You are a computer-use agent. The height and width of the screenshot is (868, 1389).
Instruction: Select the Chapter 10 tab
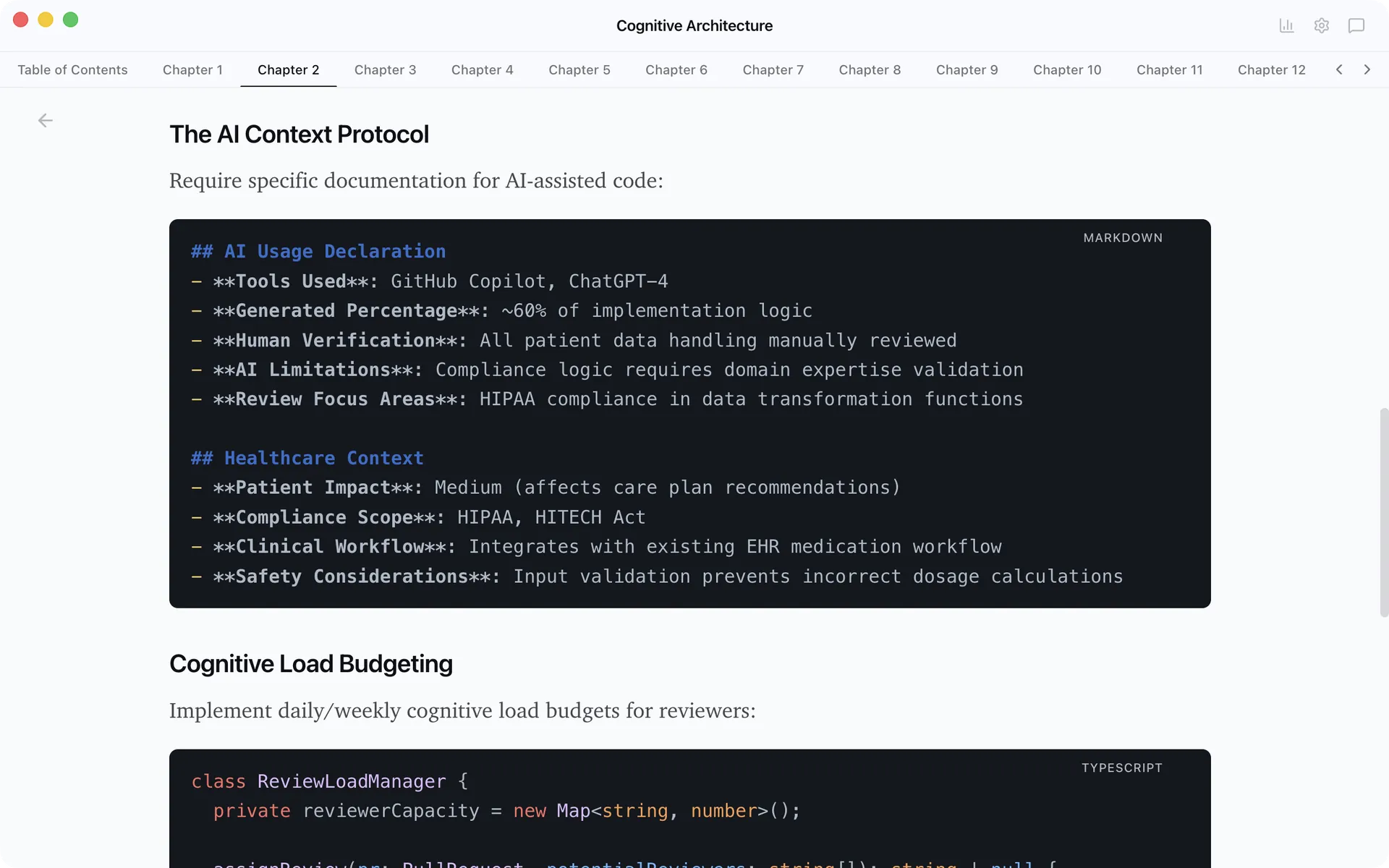click(x=1067, y=70)
